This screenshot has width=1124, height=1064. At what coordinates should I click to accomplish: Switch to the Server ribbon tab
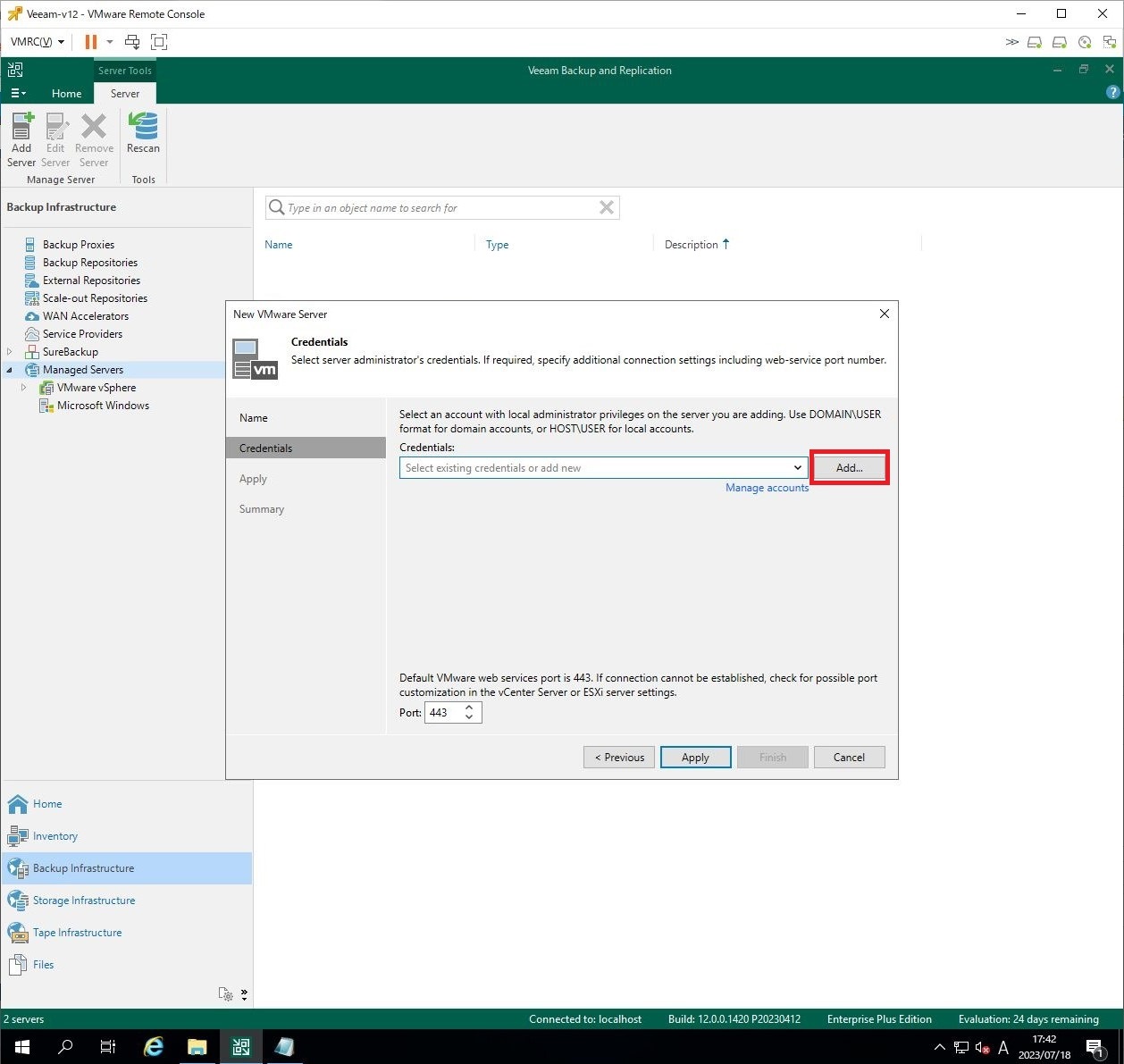tap(125, 93)
